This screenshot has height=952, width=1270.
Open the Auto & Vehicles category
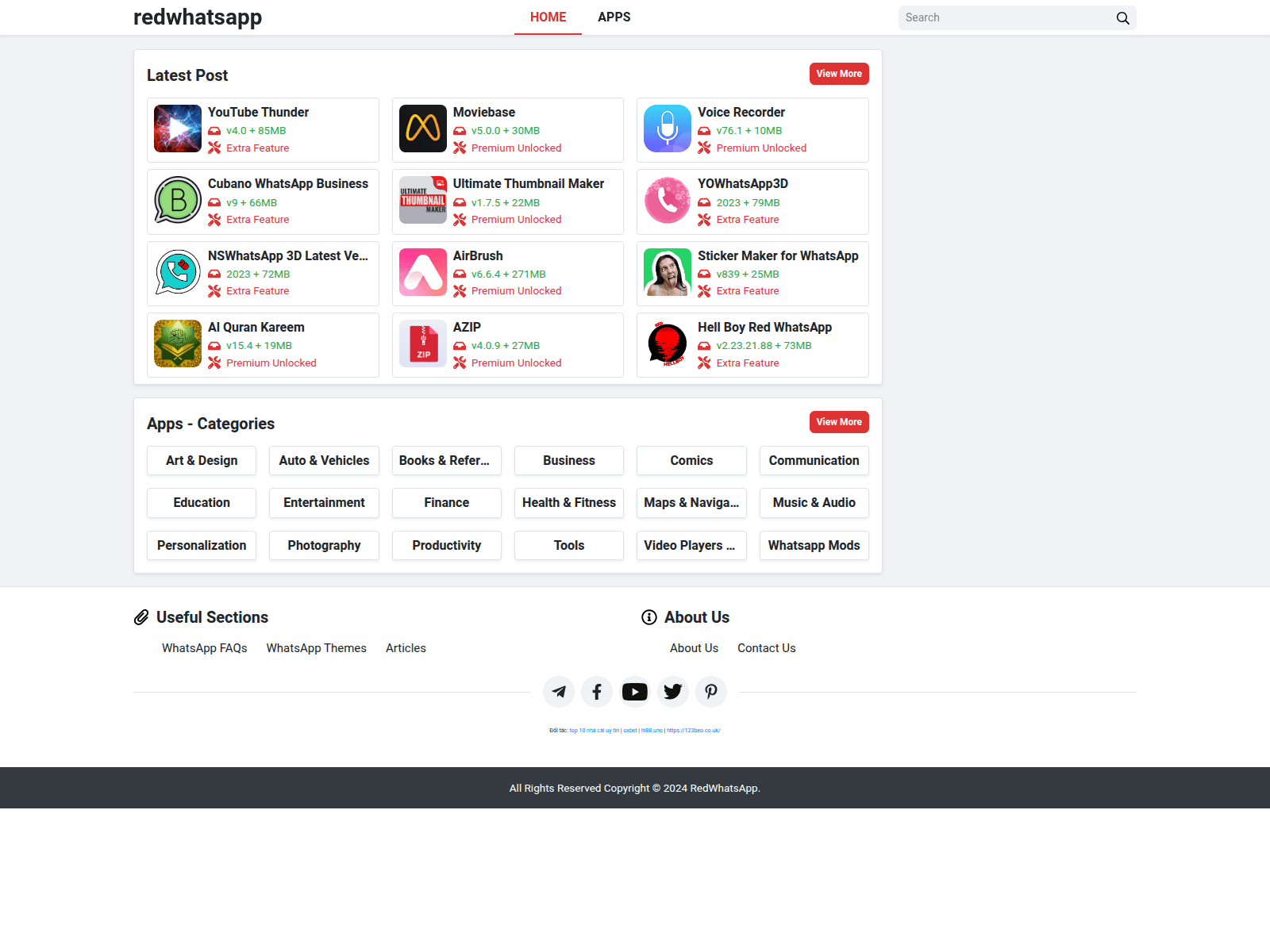(324, 461)
